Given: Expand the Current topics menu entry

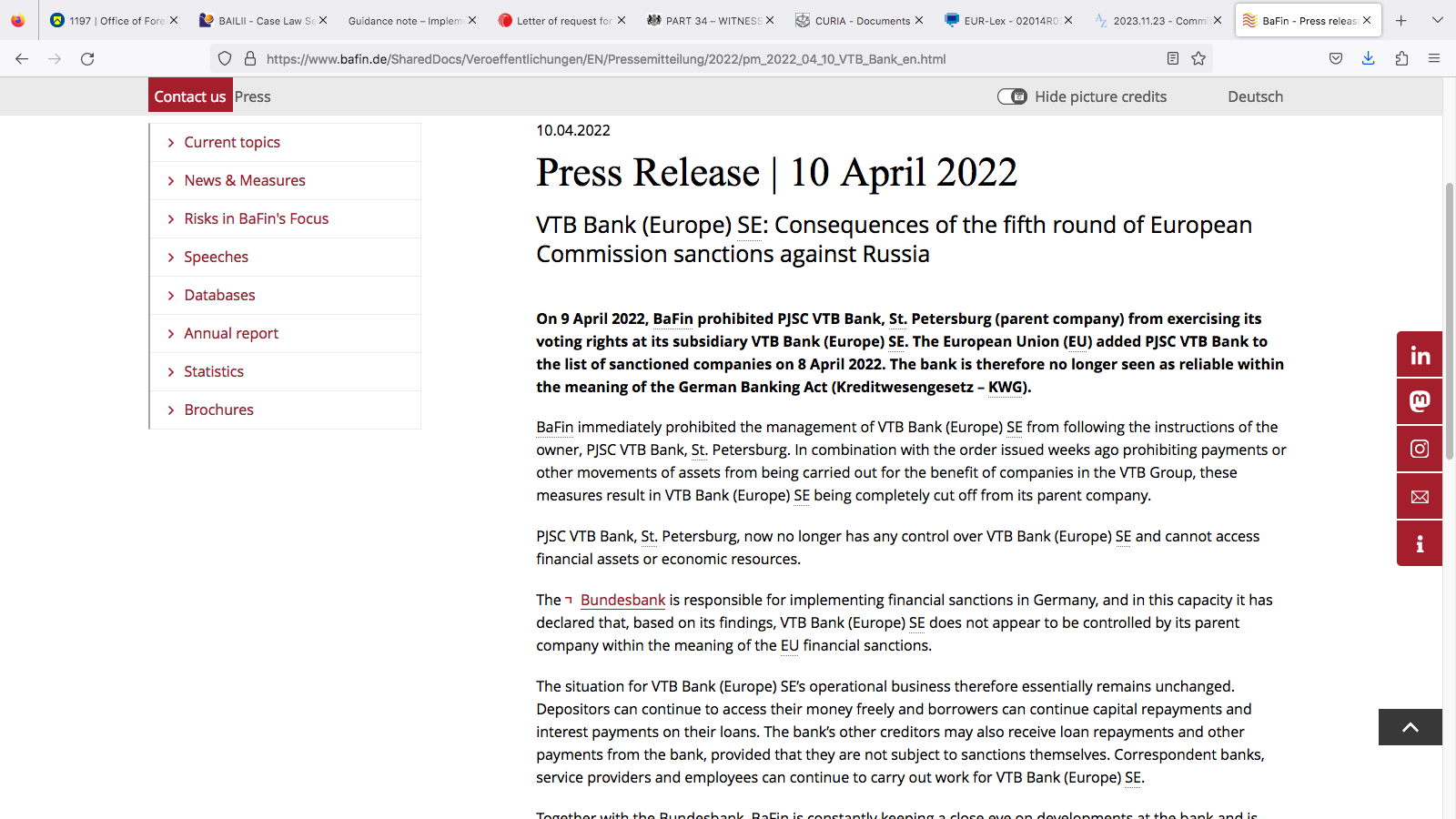Looking at the screenshot, I should coord(232,143).
